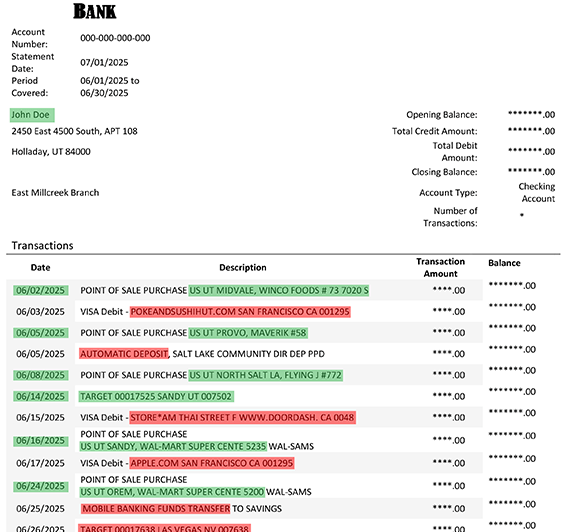The width and height of the screenshot is (565, 532).
Task: Click the Total Credit Amount label
Action: [x=435, y=131]
